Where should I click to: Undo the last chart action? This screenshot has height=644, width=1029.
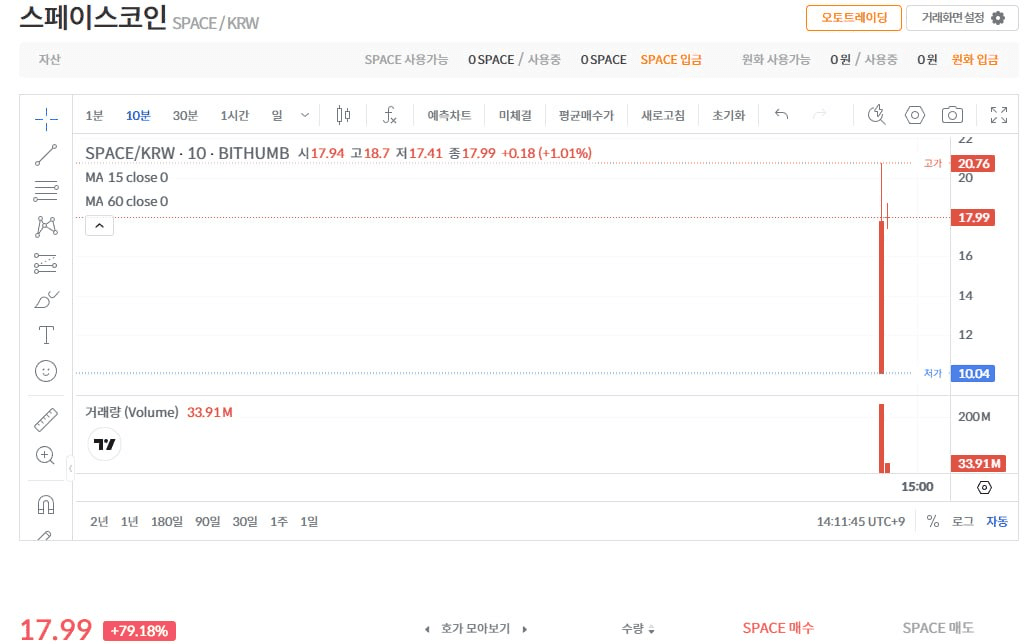point(781,114)
